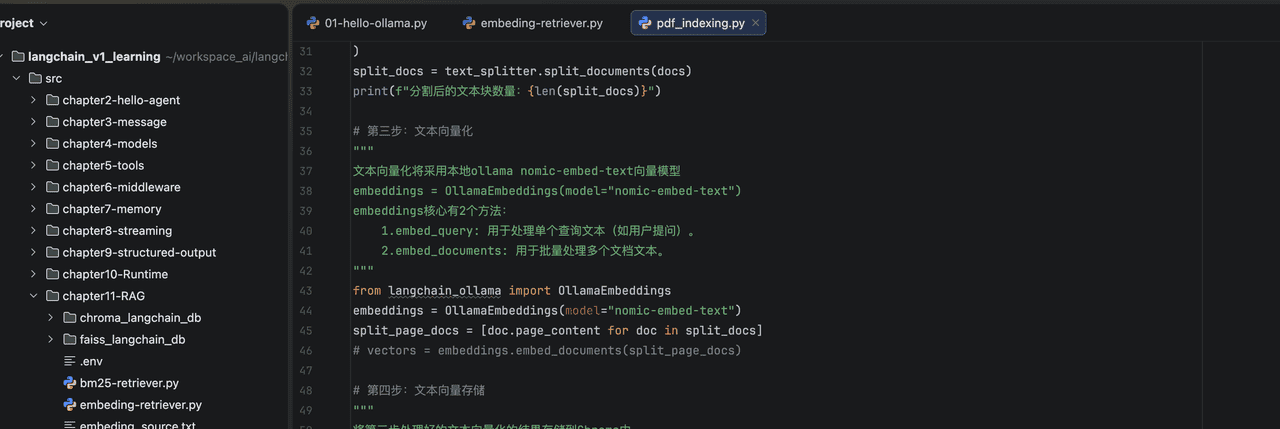Collapse the src directory chevron
Viewport: 1280px width, 429px height.
coord(15,78)
